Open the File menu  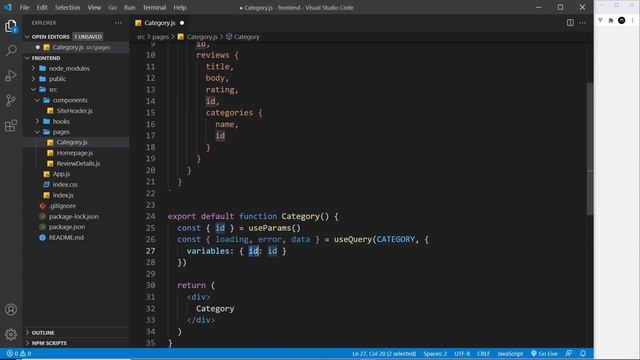coord(24,7)
